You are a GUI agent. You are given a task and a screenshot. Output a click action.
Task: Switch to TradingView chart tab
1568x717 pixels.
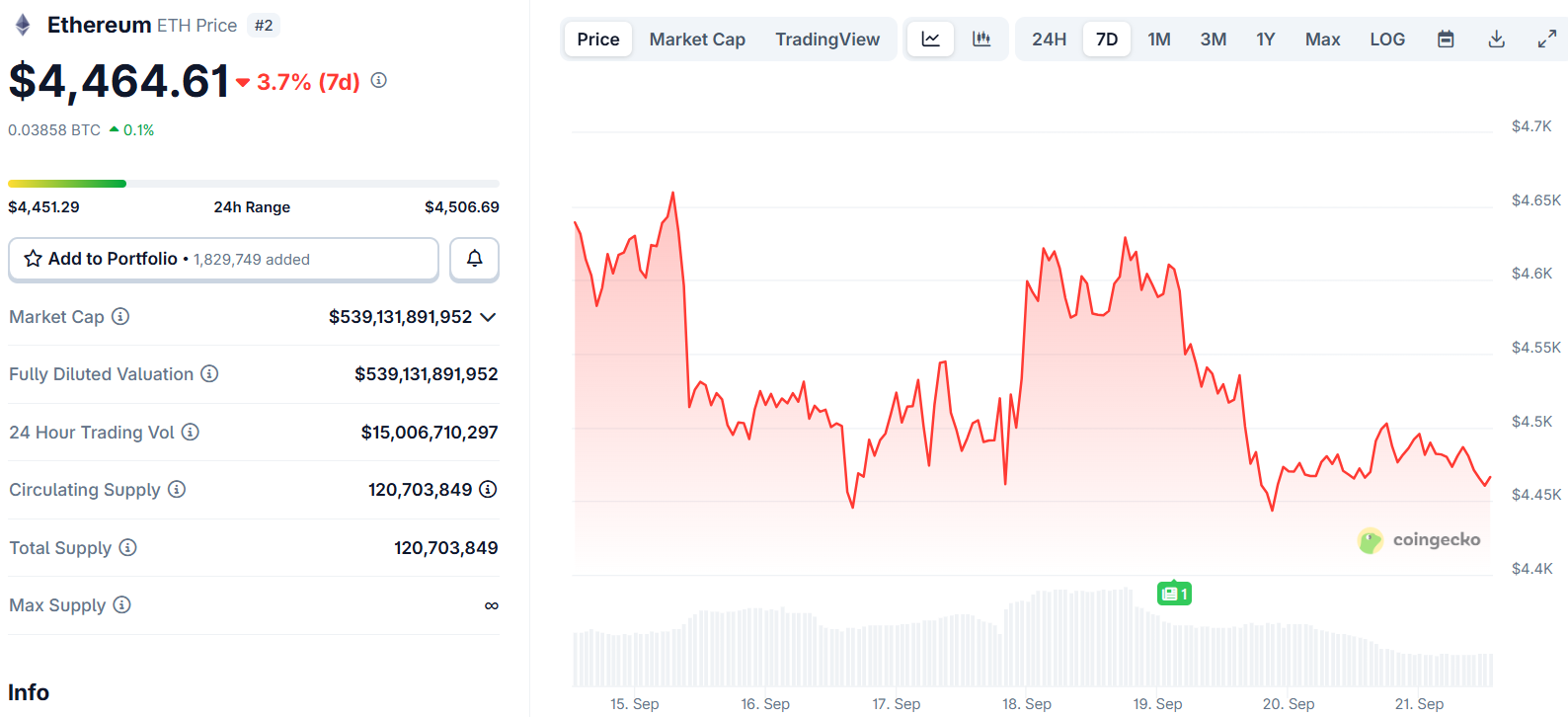(827, 40)
